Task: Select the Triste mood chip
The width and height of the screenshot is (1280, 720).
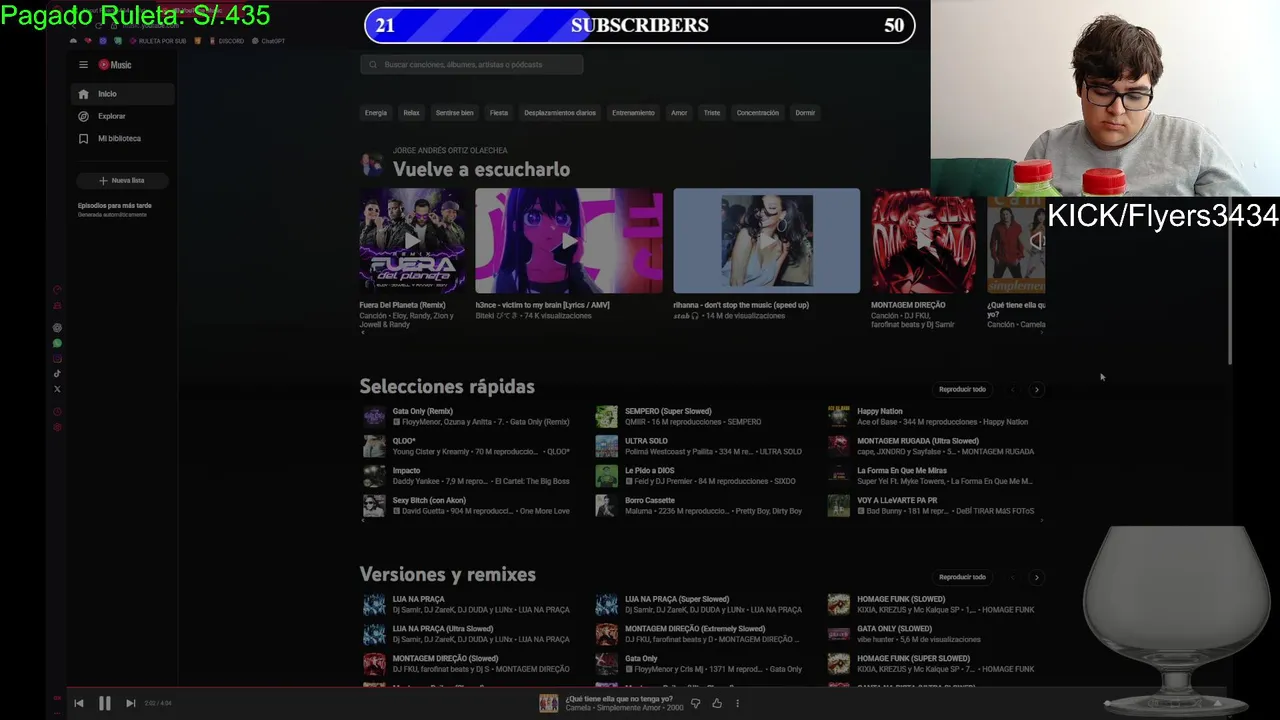Action: 712,113
